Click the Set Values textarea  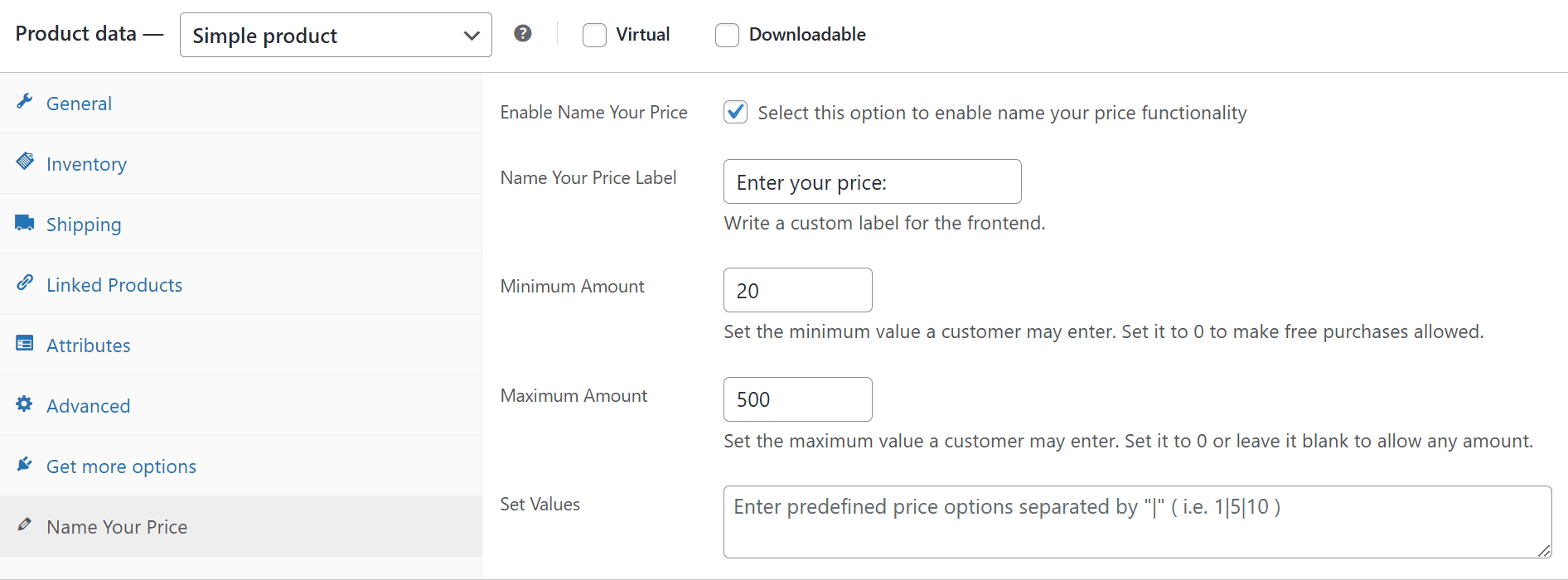(1137, 522)
